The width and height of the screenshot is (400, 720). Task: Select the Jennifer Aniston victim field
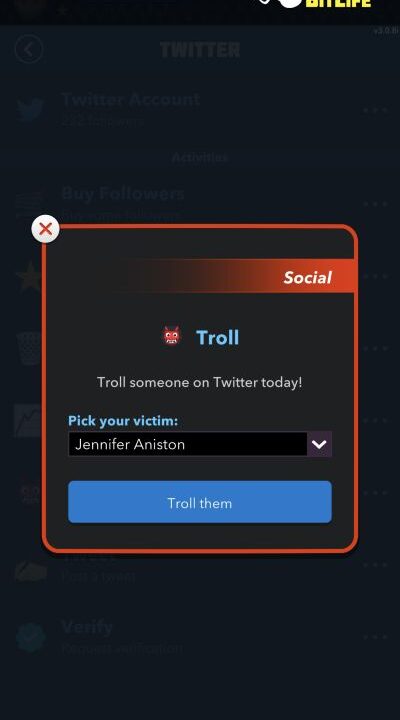click(x=187, y=444)
